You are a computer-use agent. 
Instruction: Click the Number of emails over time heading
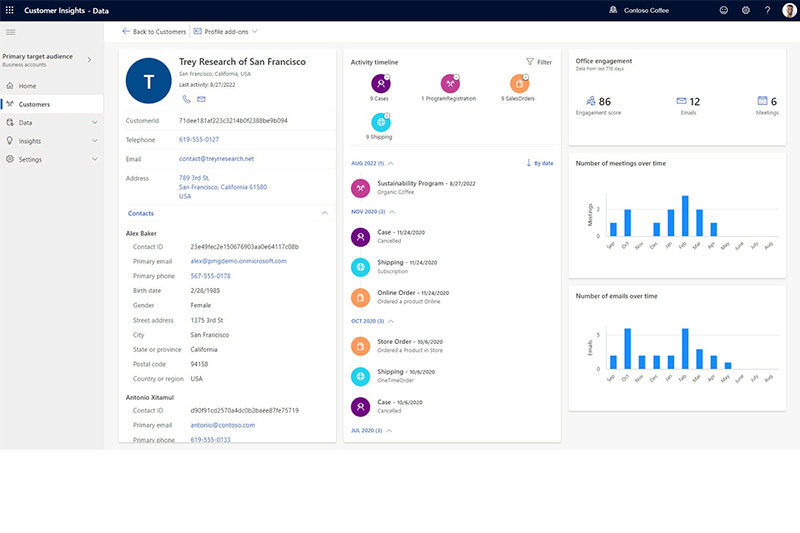616,296
